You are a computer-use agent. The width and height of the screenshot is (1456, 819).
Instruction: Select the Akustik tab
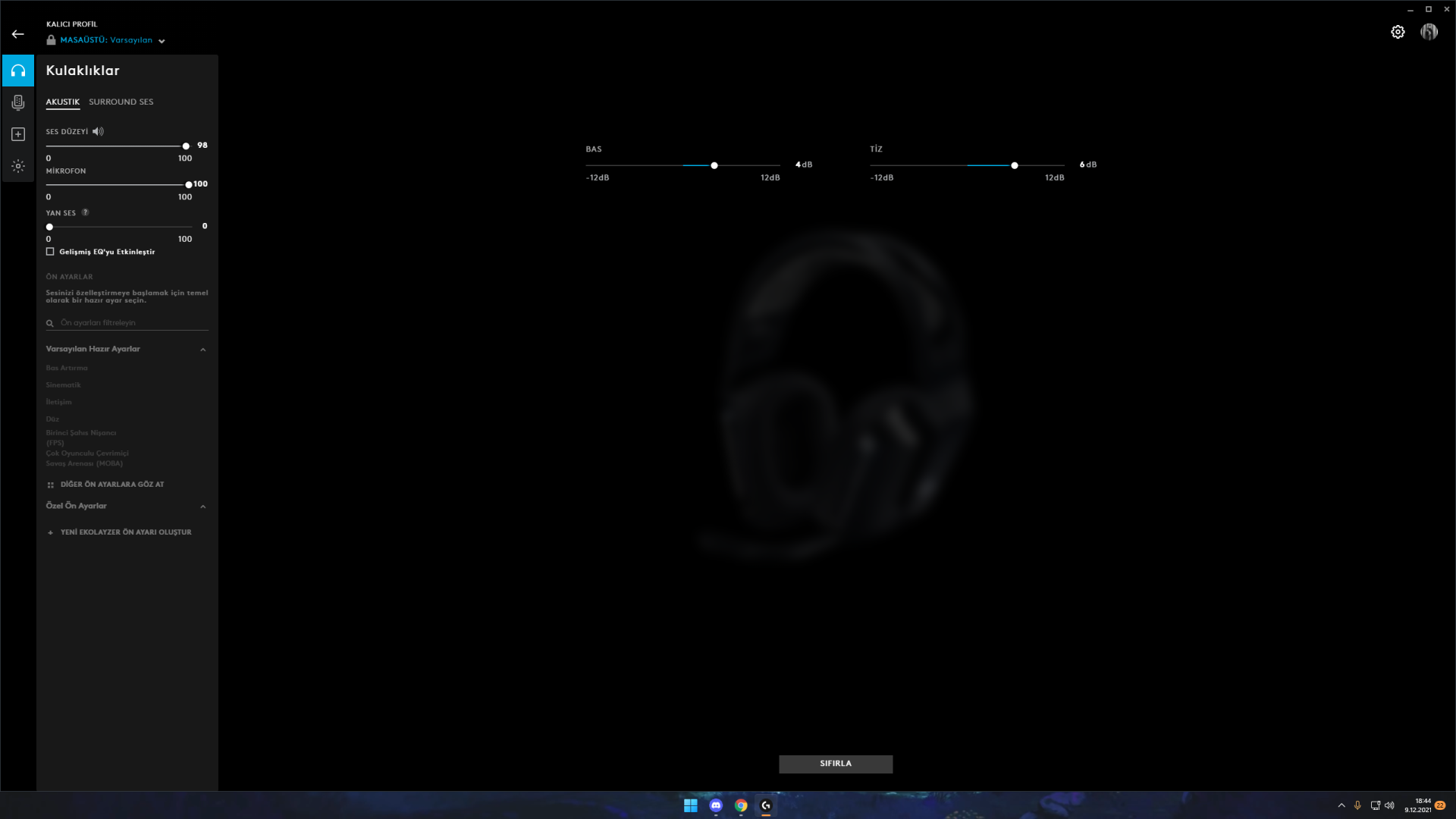pyautogui.click(x=62, y=102)
